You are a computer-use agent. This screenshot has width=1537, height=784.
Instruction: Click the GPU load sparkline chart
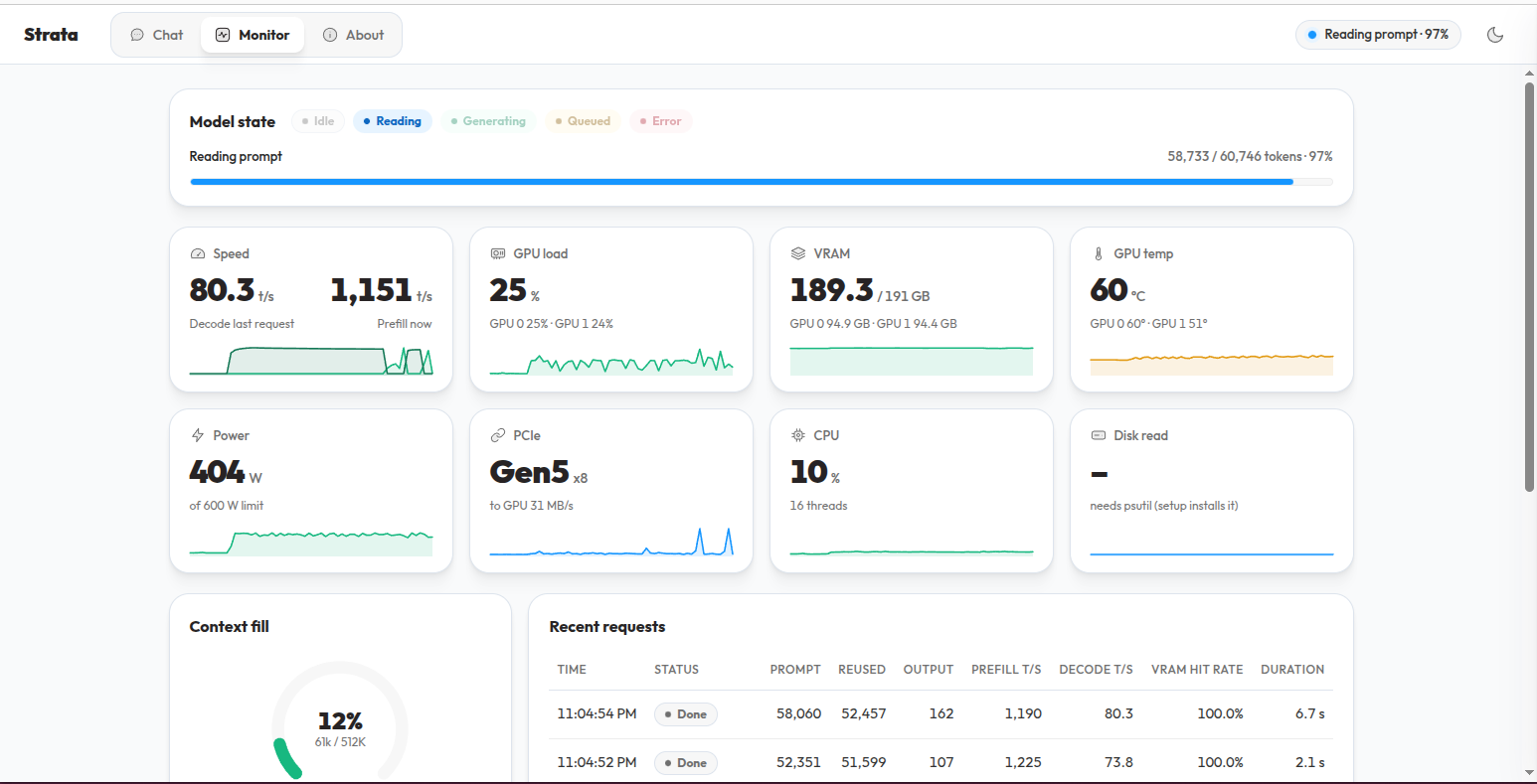pyautogui.click(x=611, y=361)
